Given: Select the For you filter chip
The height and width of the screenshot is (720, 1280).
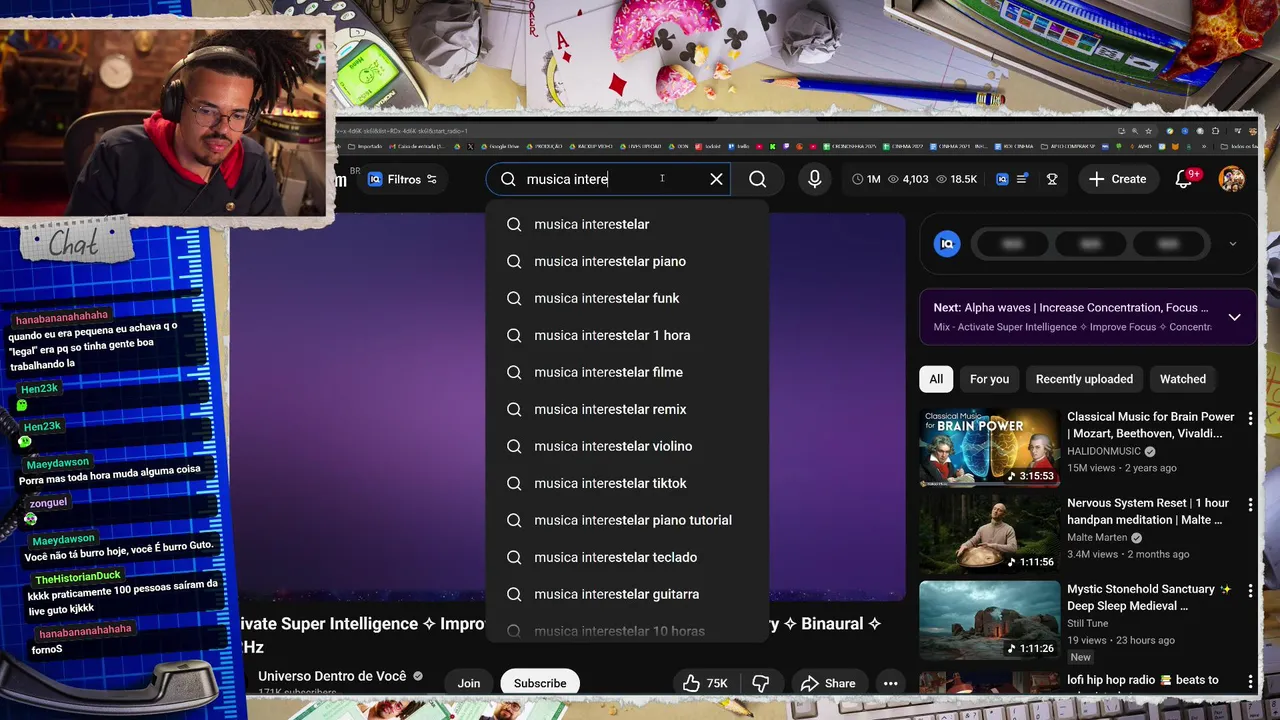Looking at the screenshot, I should 989,379.
